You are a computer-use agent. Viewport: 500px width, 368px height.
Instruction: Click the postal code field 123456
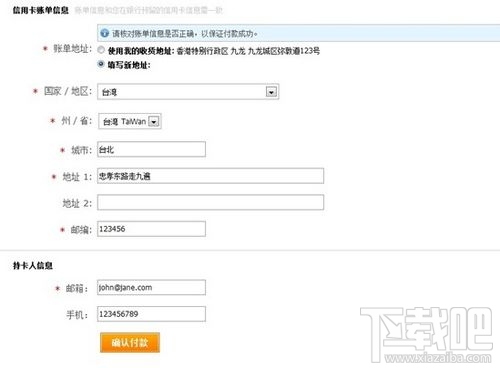[151, 229]
